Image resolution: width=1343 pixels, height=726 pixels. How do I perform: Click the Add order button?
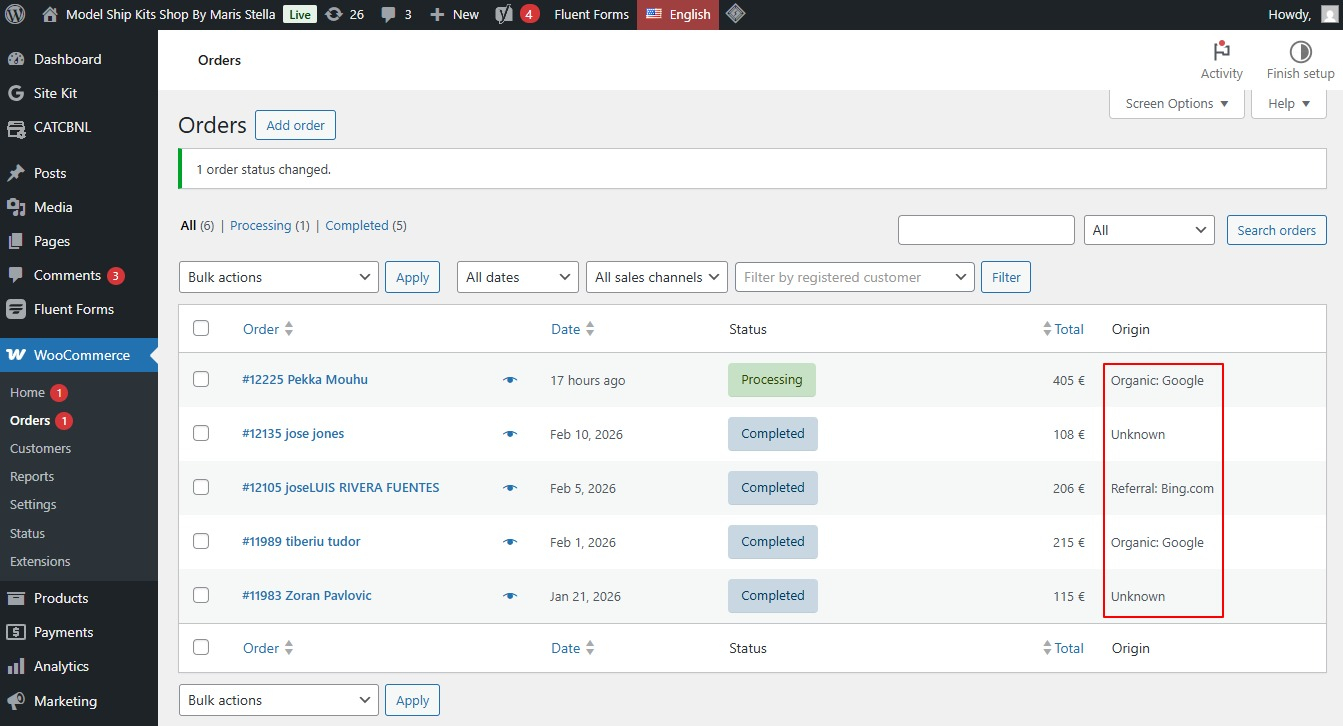point(295,125)
